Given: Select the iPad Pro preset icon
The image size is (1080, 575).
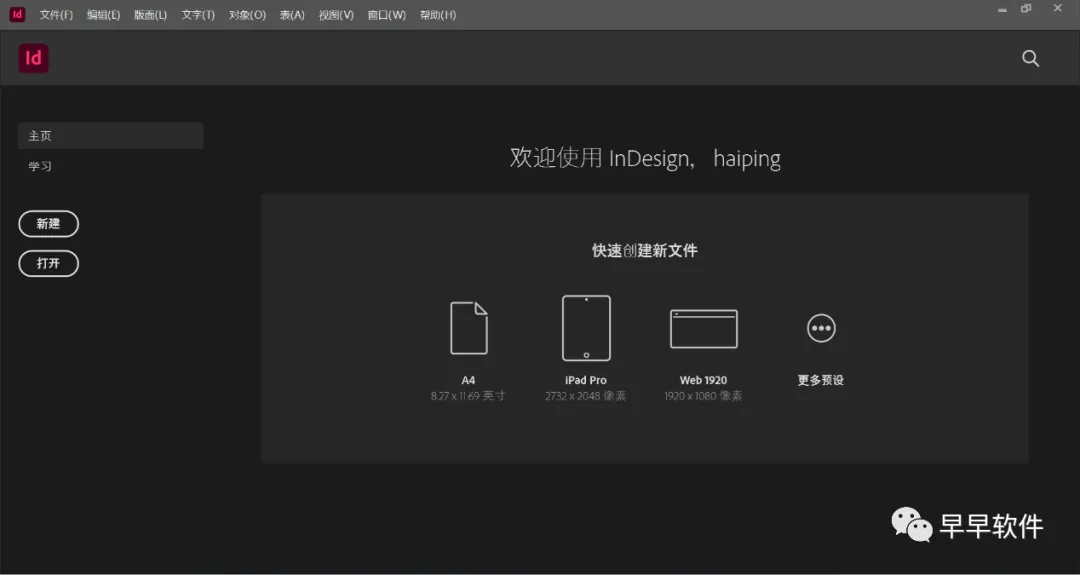Looking at the screenshot, I should (x=586, y=328).
